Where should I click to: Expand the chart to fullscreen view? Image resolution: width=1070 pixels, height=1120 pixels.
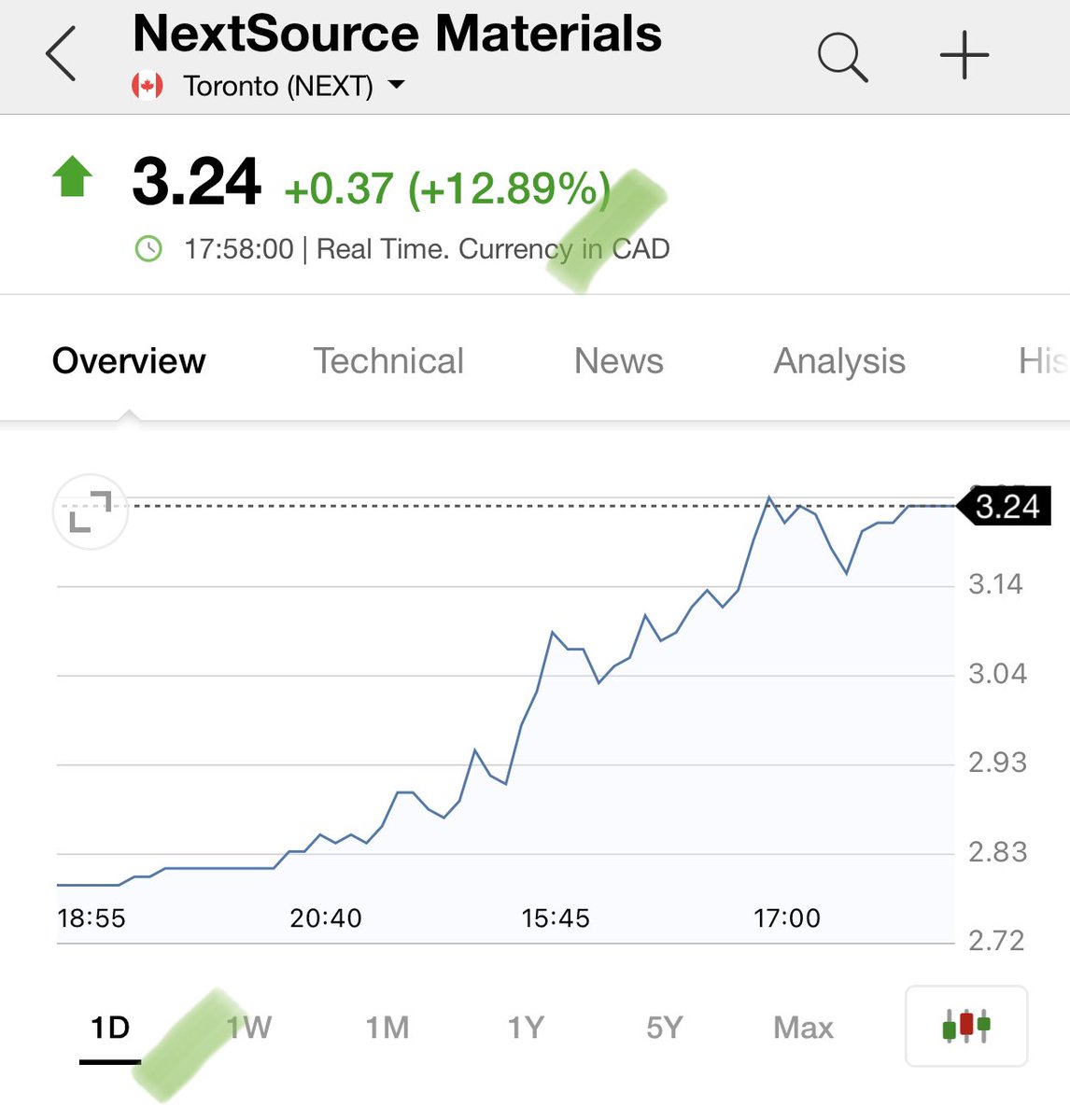click(91, 512)
